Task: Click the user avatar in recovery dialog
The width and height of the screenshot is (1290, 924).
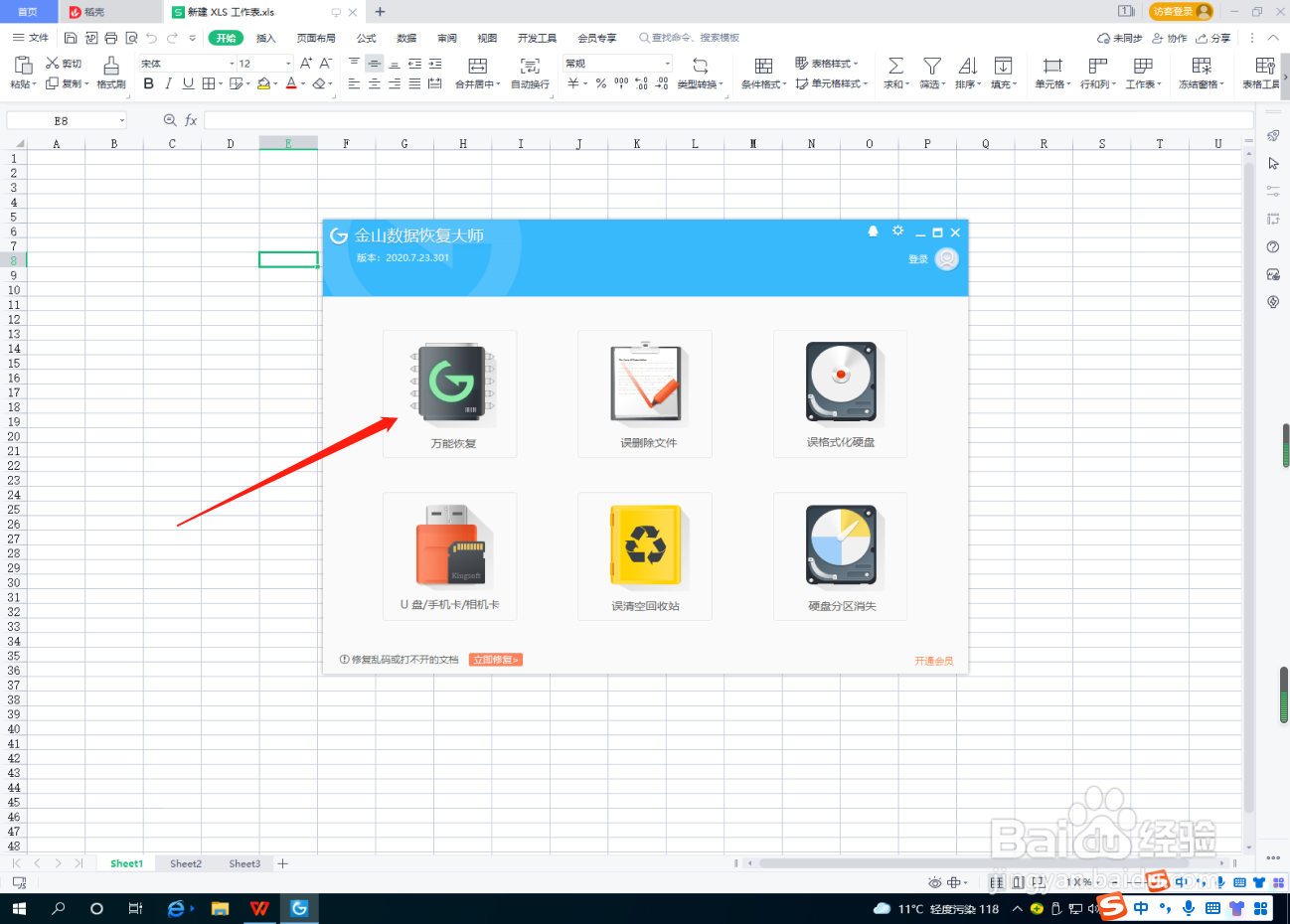Action: pyautogui.click(x=947, y=259)
